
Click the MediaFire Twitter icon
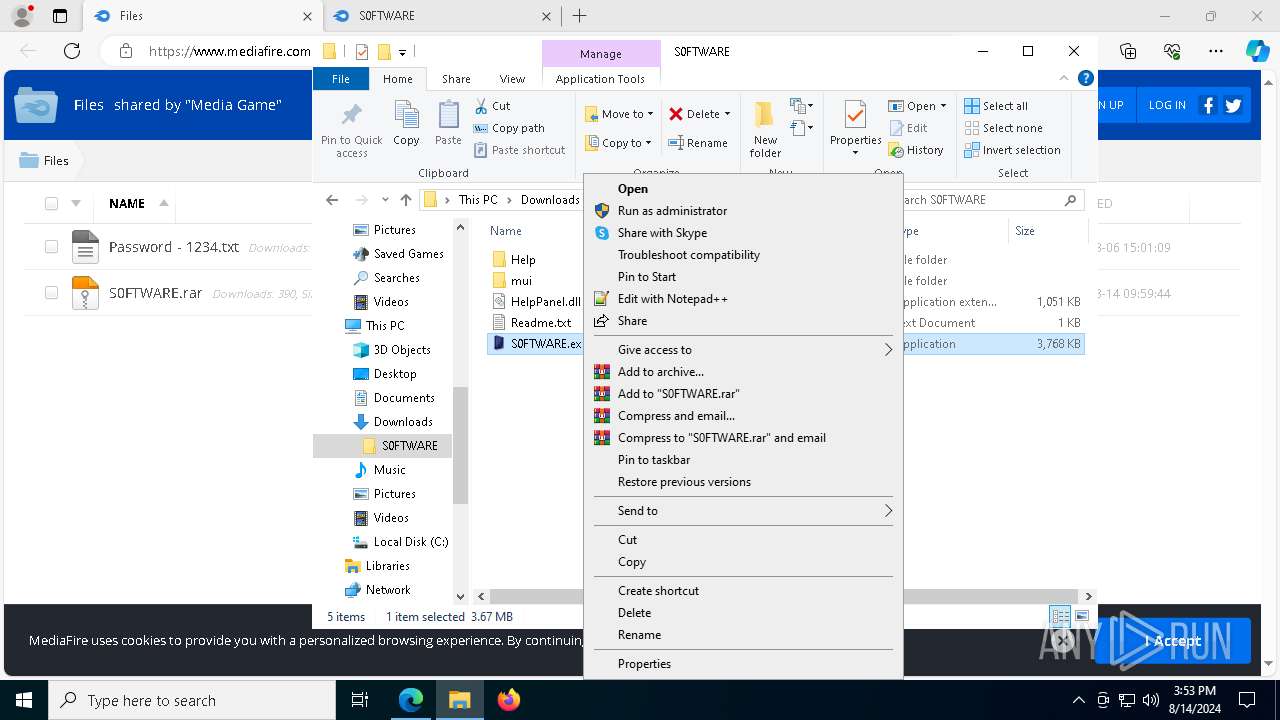(1233, 105)
